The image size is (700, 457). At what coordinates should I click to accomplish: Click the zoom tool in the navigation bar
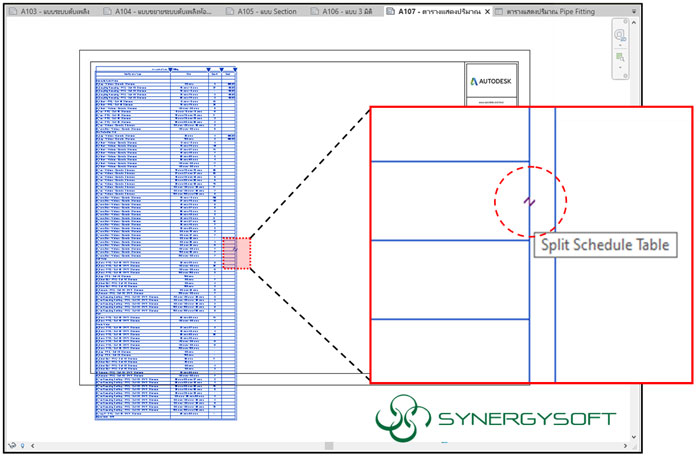click(619, 58)
